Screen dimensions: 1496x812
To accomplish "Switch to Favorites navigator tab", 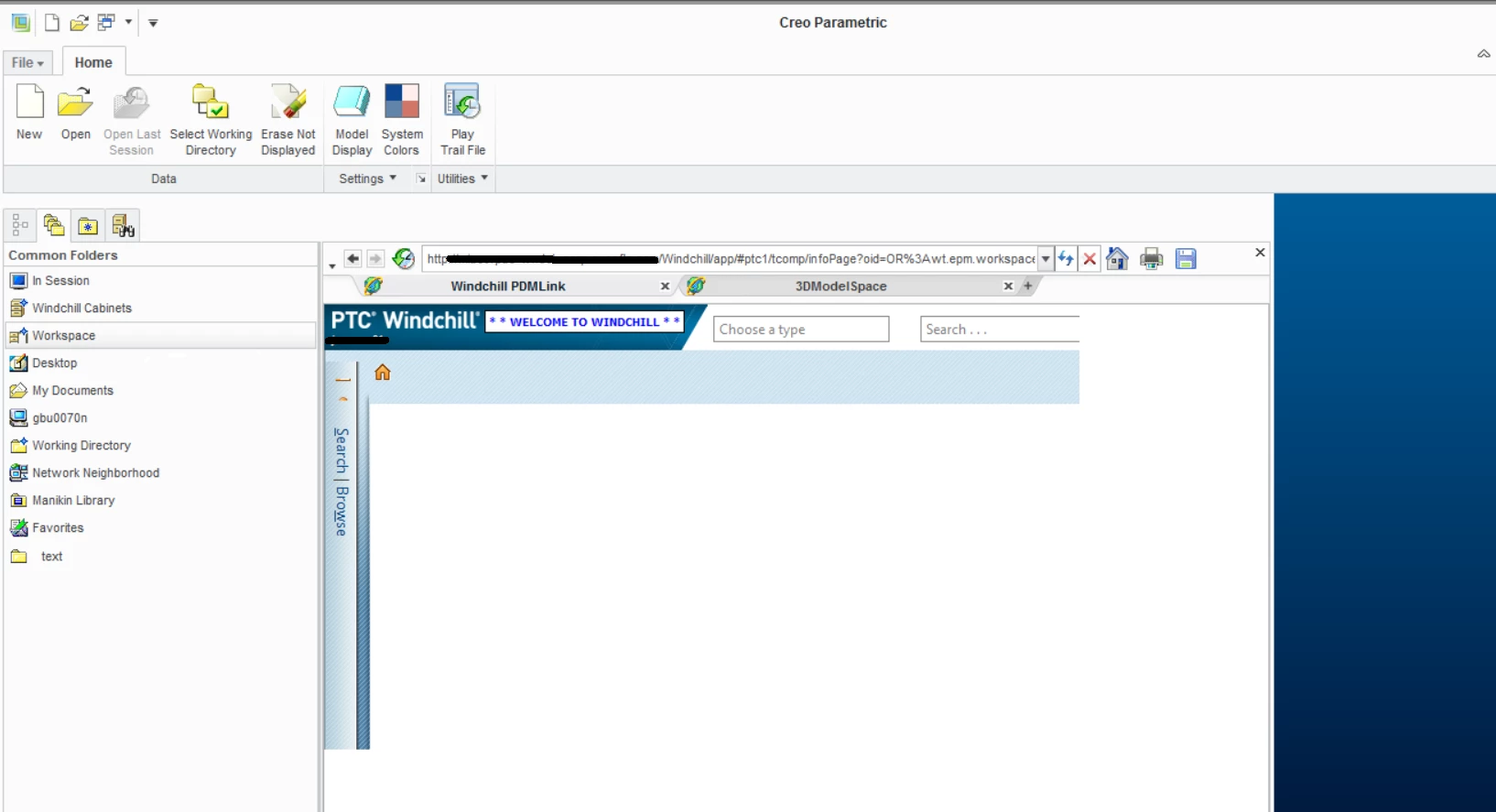I will coord(88,225).
